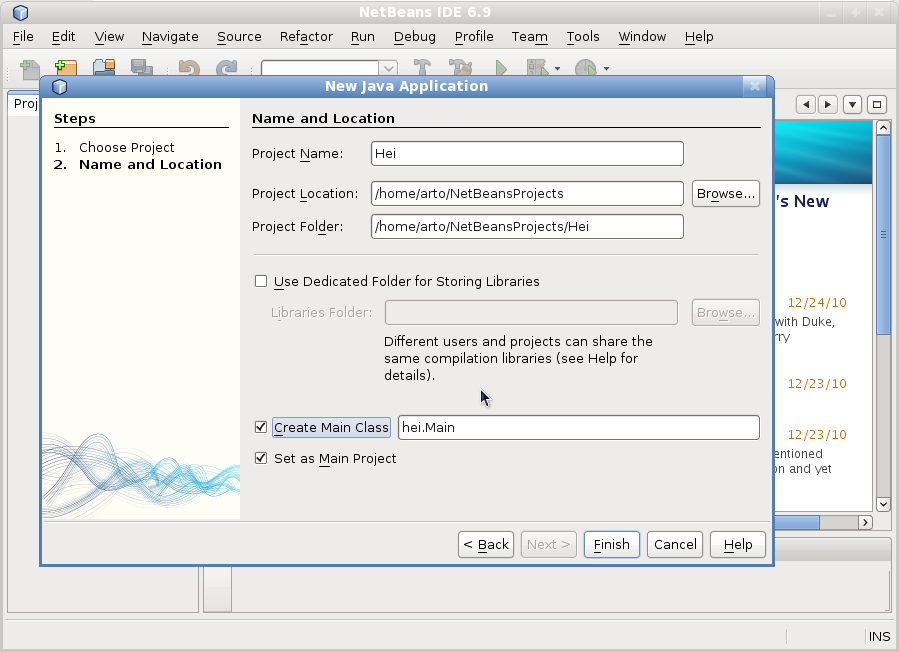Browse for the Project Location
Viewport: 899px width, 652px height.
pyautogui.click(x=725, y=194)
